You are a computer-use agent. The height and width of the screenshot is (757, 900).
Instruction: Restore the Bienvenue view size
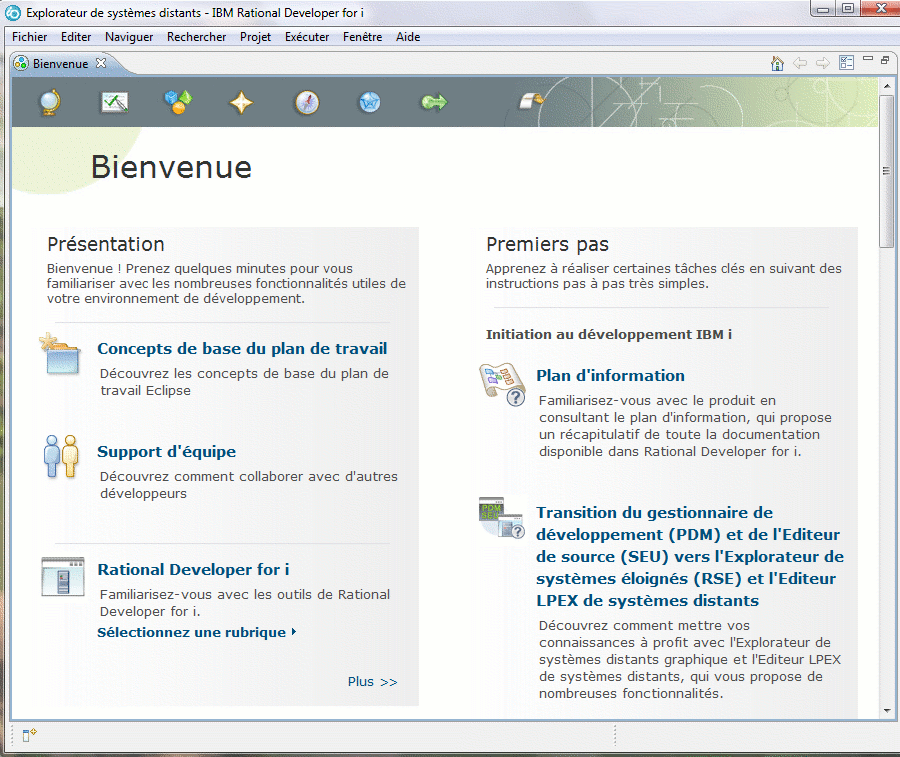[885, 60]
